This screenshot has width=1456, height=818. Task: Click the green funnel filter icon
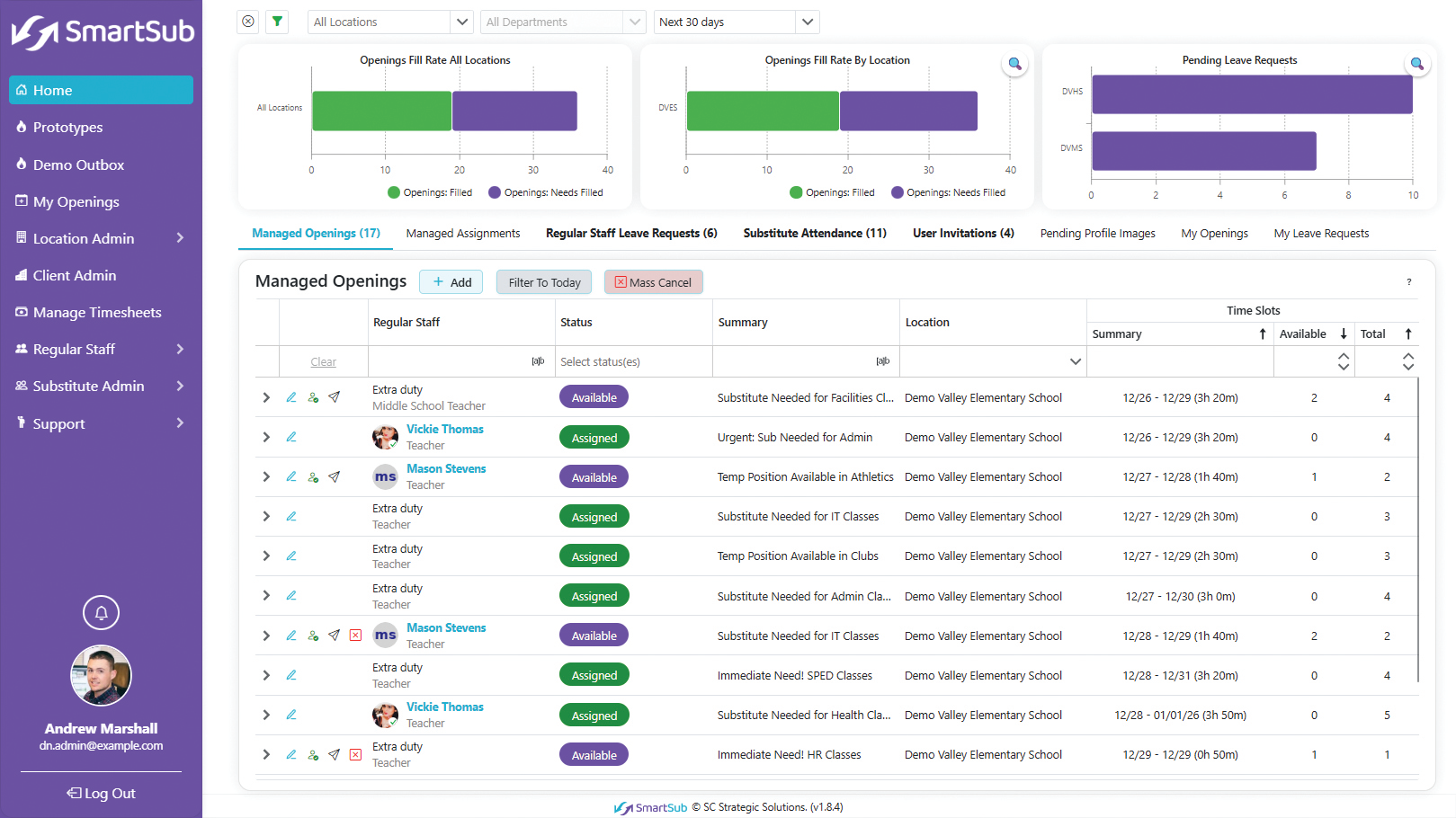(277, 22)
